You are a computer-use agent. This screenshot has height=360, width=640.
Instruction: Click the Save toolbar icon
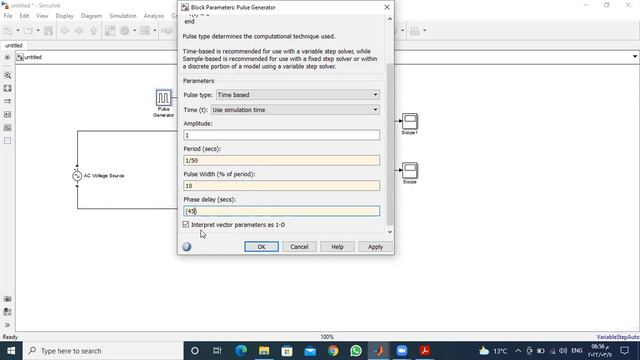coord(49,31)
